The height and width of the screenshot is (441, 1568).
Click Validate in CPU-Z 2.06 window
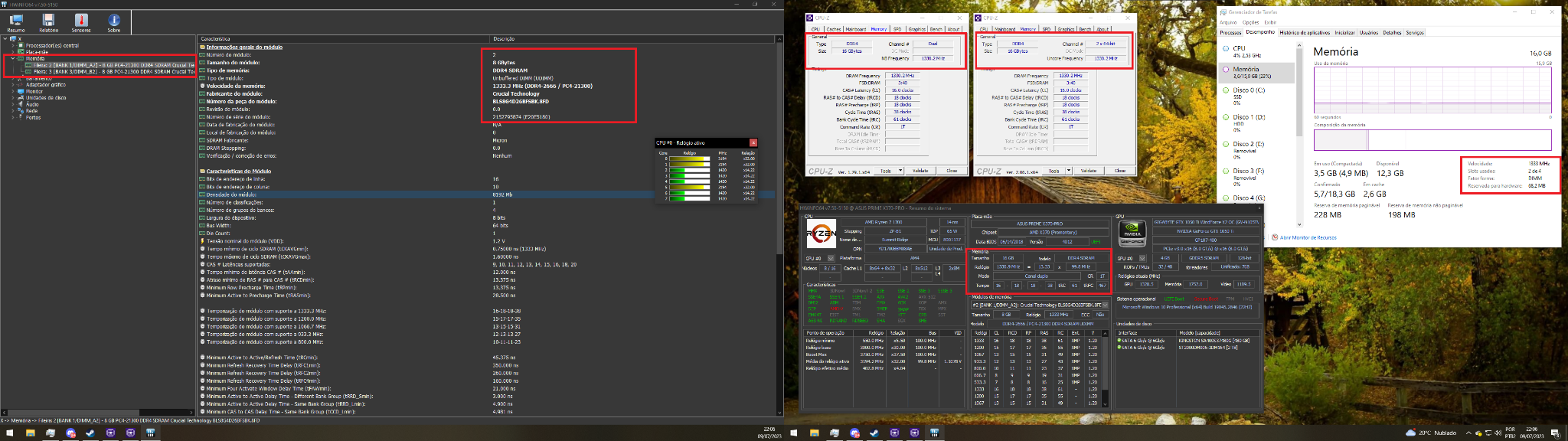(x=1089, y=171)
